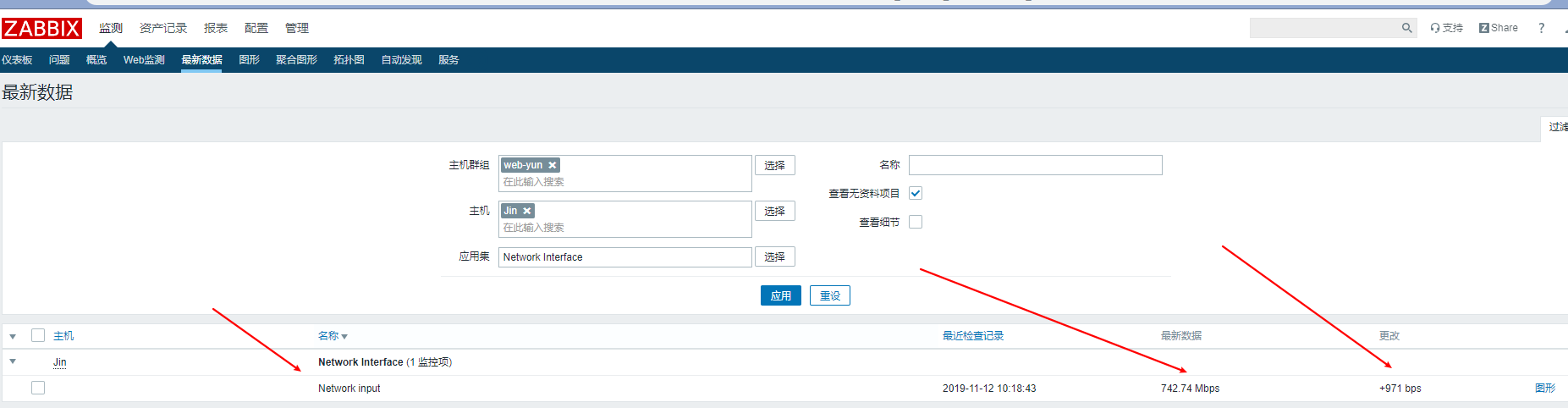Click the Network Interface group heading
The image size is (1568, 408).
(360, 362)
